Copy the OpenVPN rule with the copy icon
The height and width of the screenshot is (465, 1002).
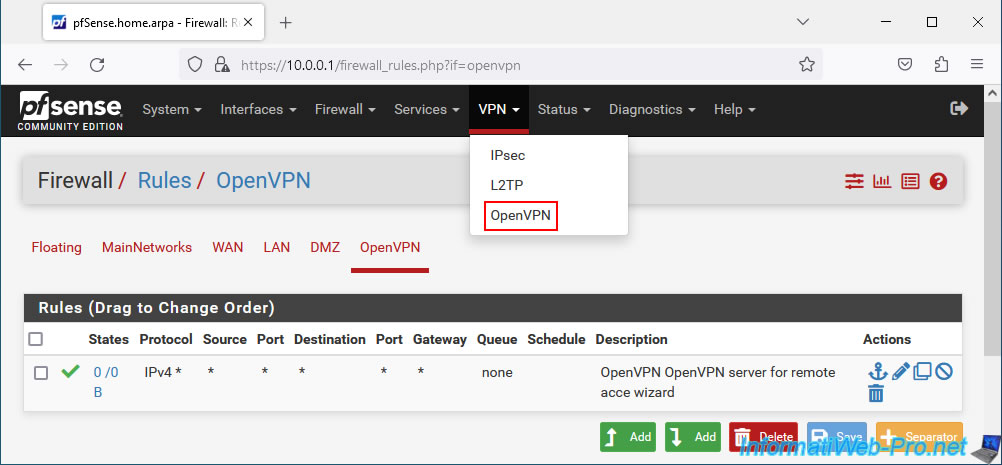[921, 371]
